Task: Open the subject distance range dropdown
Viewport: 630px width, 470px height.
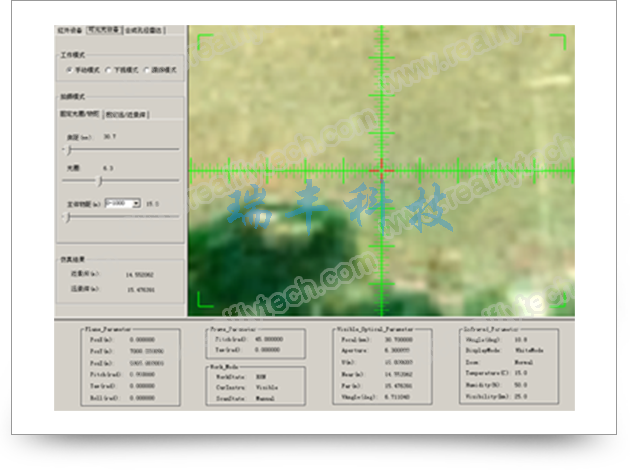Action: tap(136, 203)
